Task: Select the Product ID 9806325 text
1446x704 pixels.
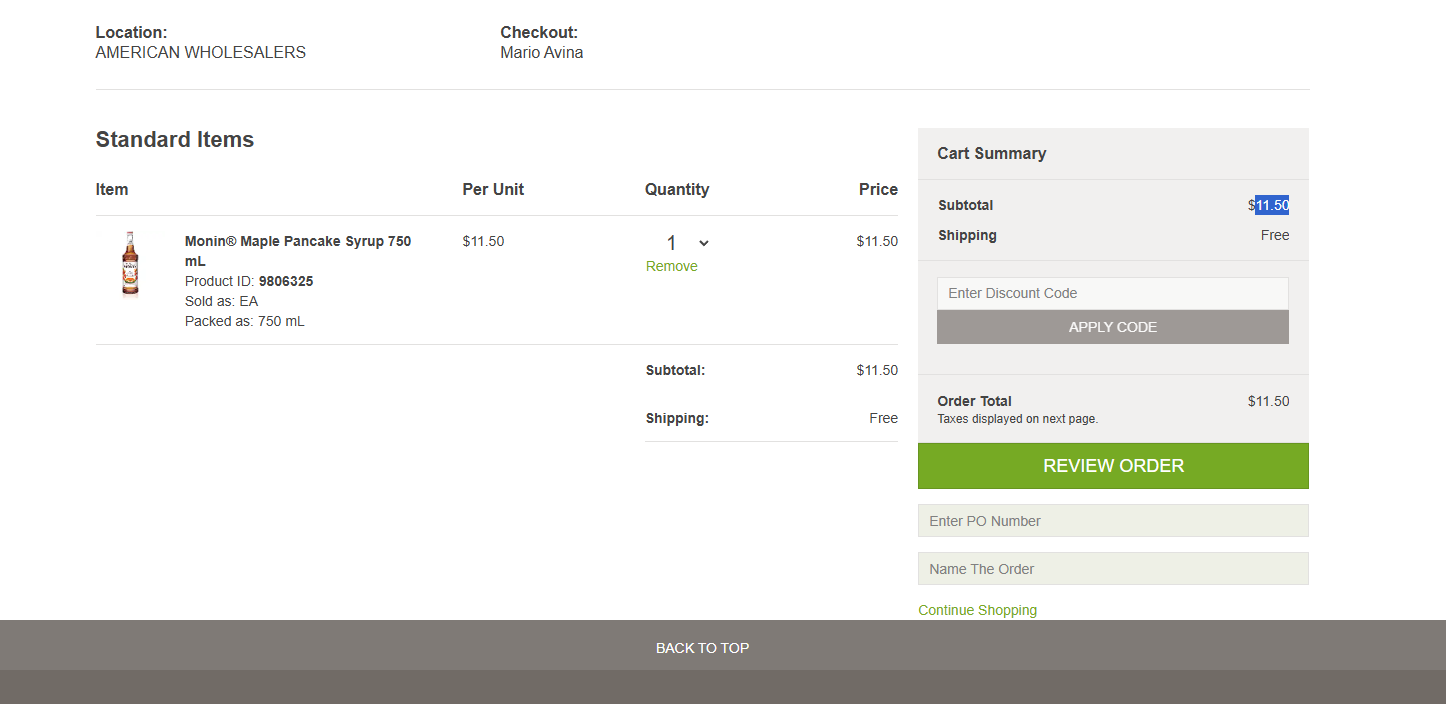Action: point(249,281)
